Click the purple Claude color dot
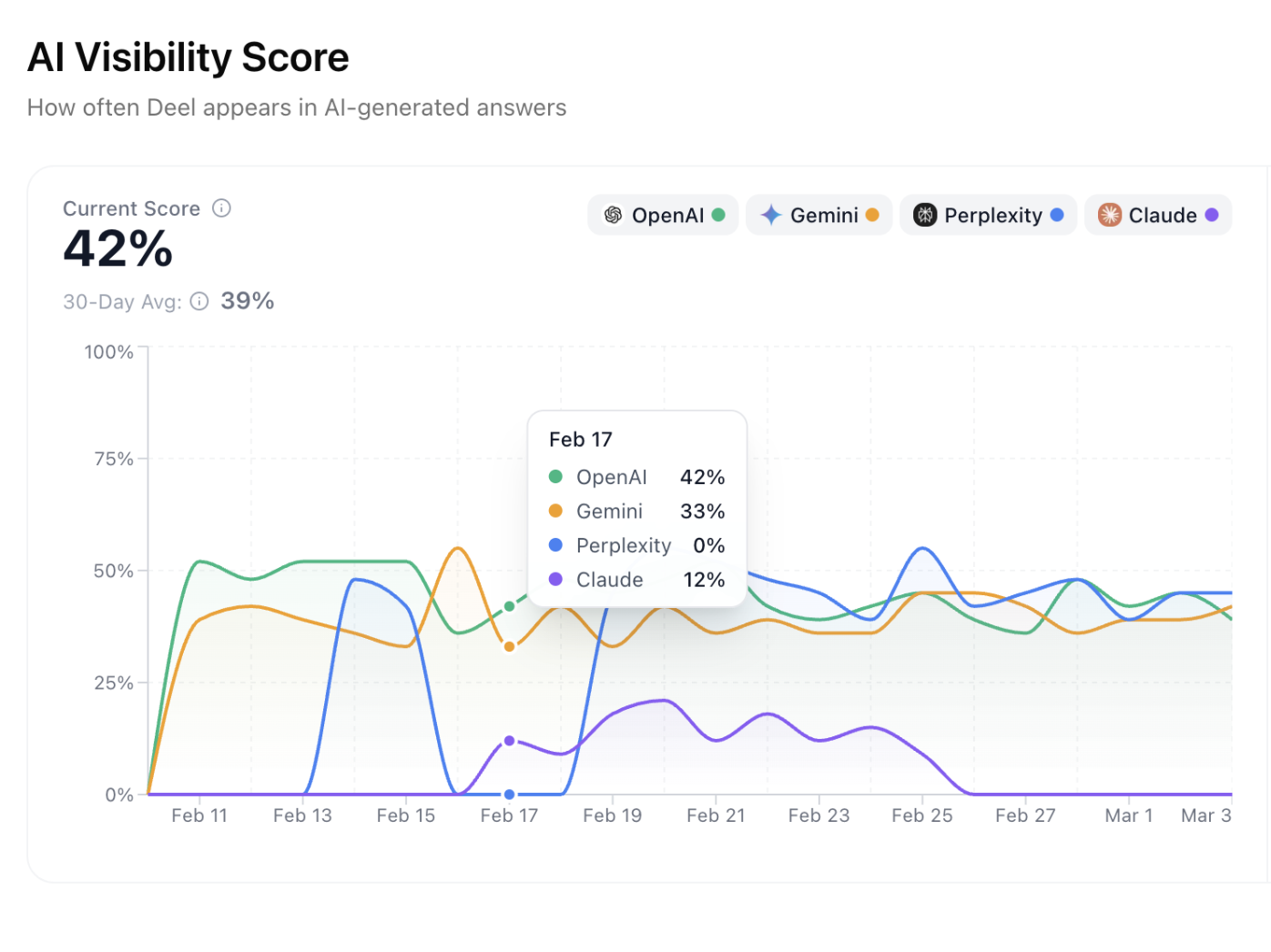 click(x=1212, y=216)
